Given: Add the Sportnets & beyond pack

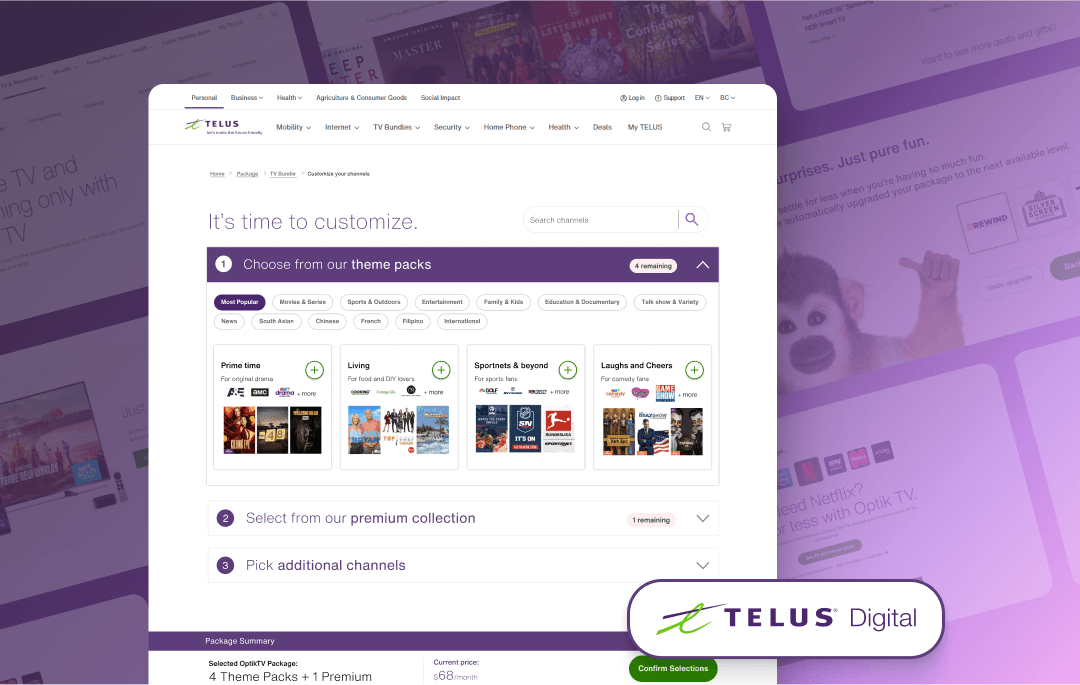Looking at the screenshot, I should click(568, 370).
